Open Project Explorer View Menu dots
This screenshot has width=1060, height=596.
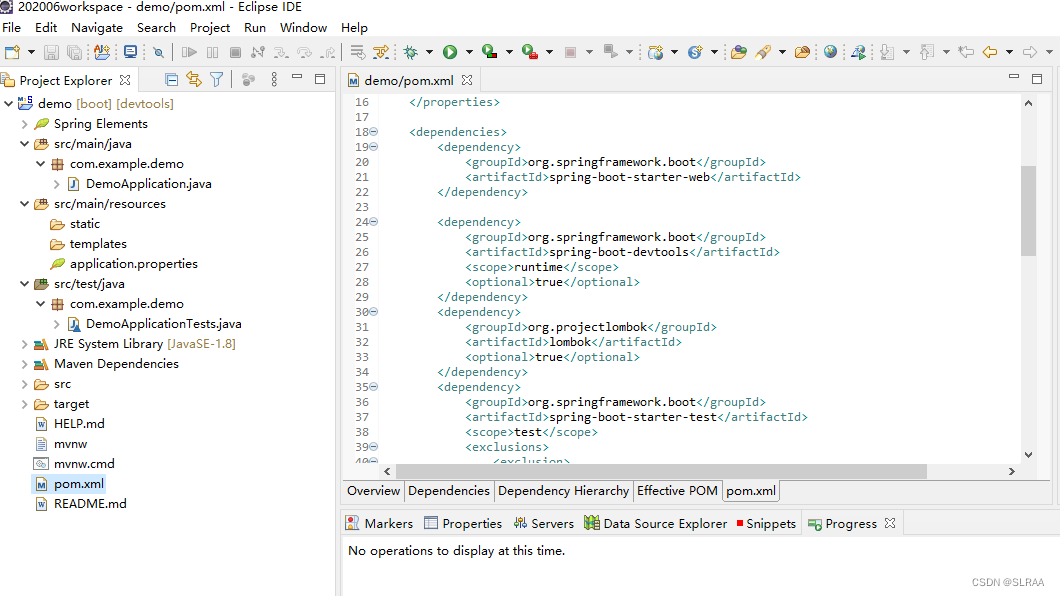(x=274, y=80)
